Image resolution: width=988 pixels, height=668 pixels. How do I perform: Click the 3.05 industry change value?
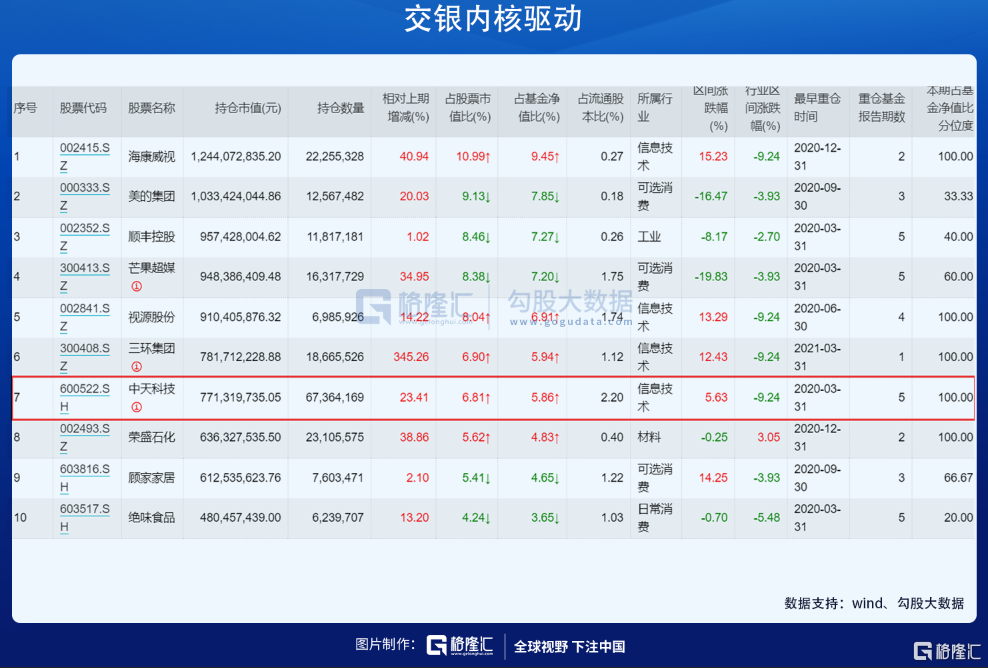tap(769, 437)
